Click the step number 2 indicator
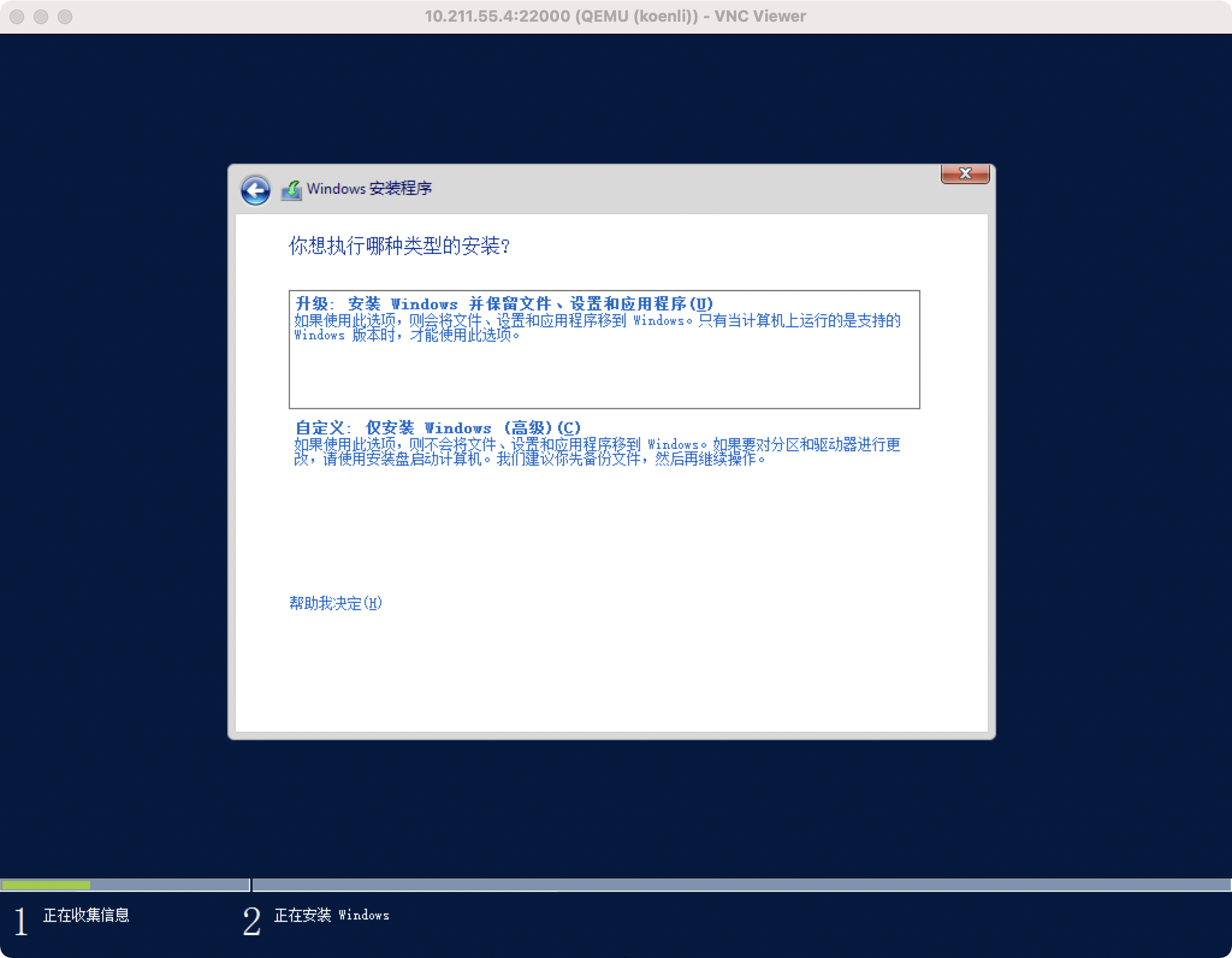The height and width of the screenshot is (958, 1232). [x=251, y=921]
